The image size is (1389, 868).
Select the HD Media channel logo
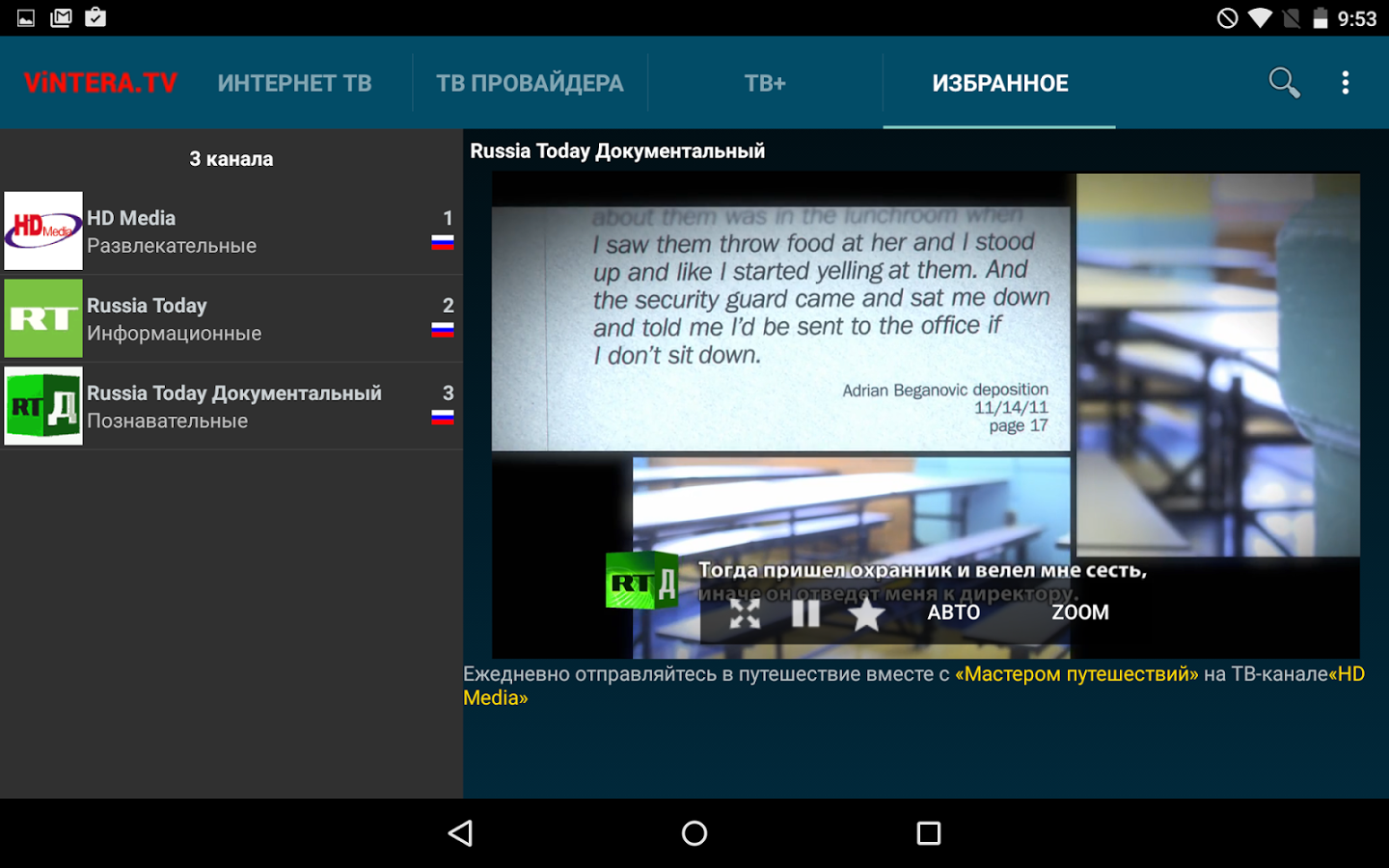pos(43,231)
